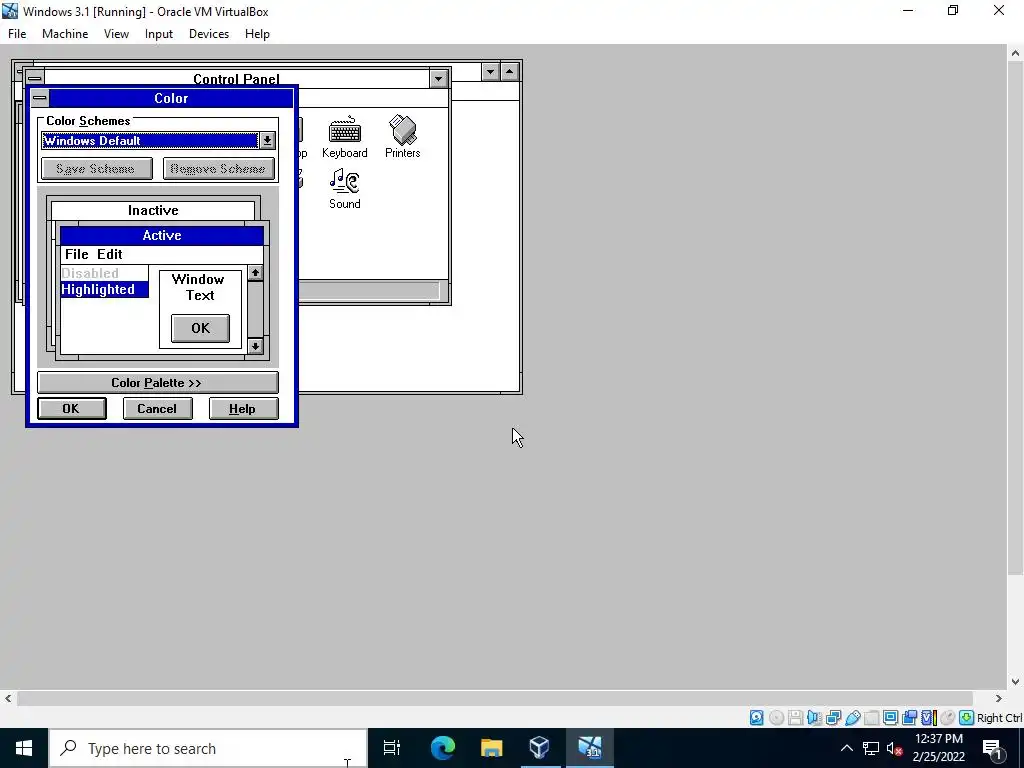Click the sample OK button in preview

pos(200,328)
